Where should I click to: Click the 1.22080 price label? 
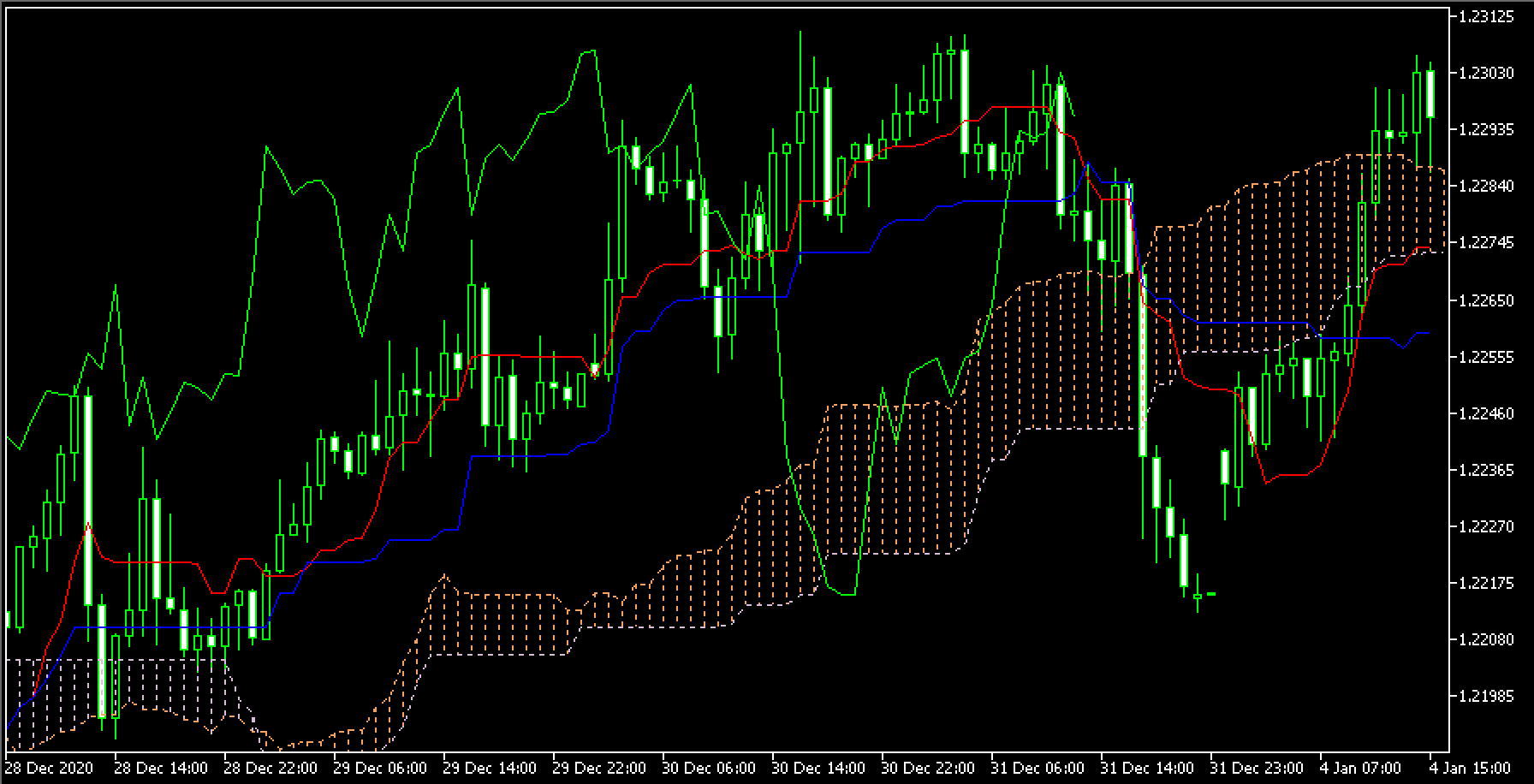pyautogui.click(x=1485, y=639)
